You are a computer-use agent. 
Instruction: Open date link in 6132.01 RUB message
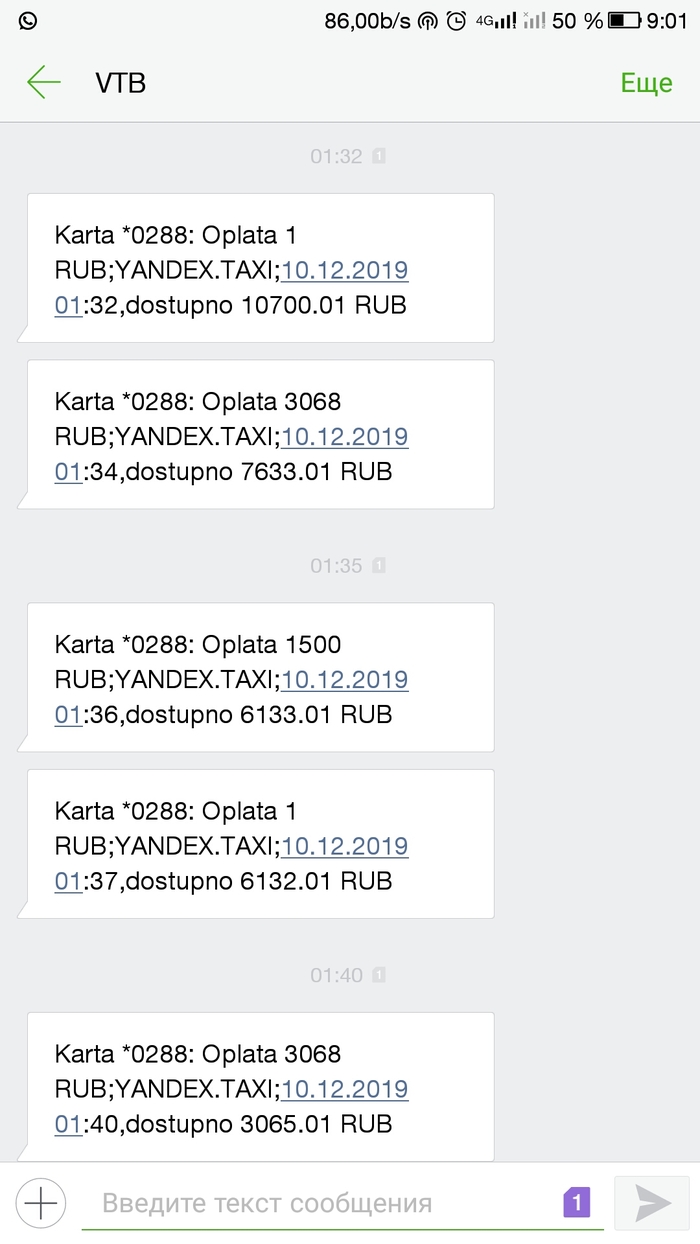(x=344, y=846)
